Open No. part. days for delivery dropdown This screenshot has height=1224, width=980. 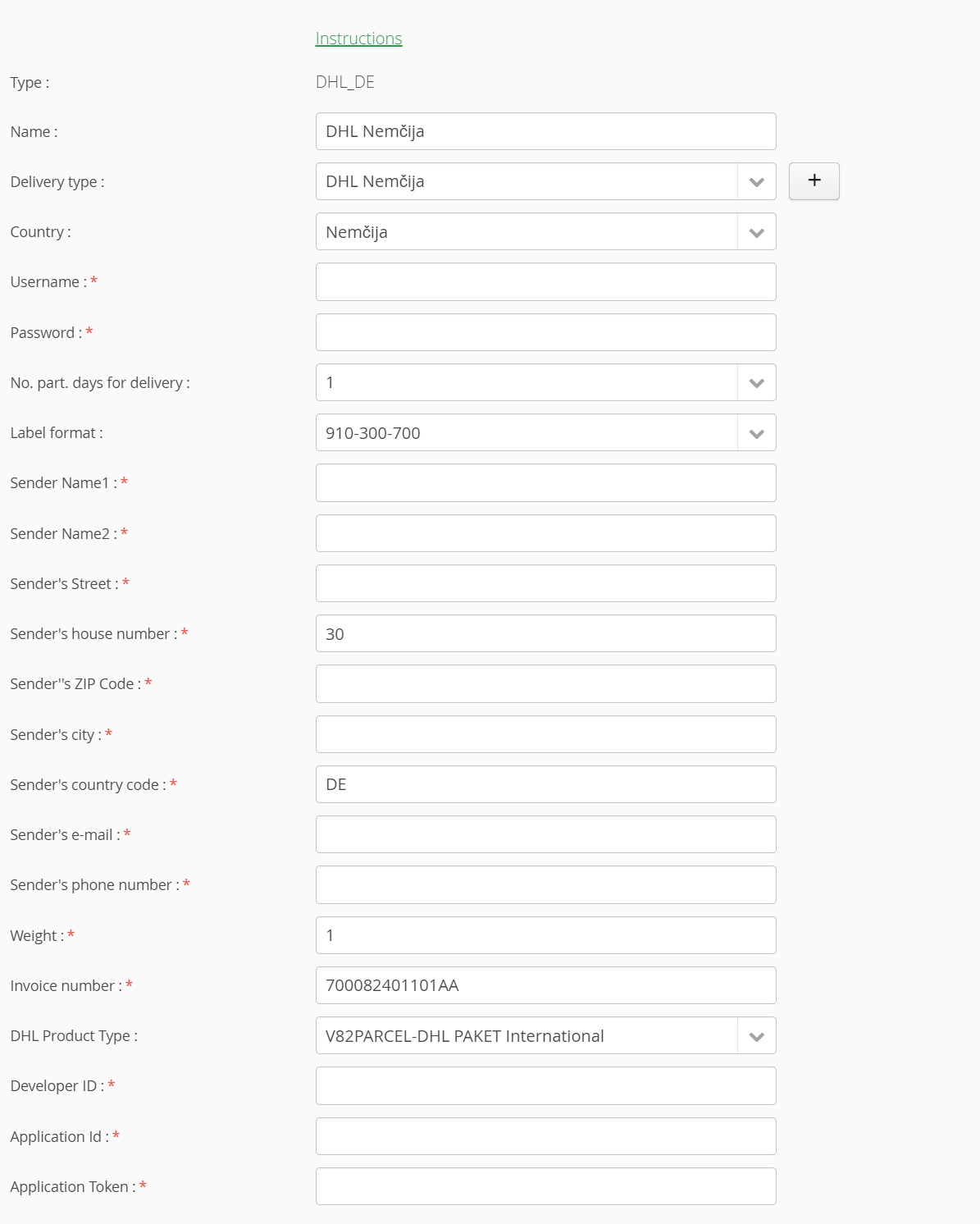coord(545,382)
